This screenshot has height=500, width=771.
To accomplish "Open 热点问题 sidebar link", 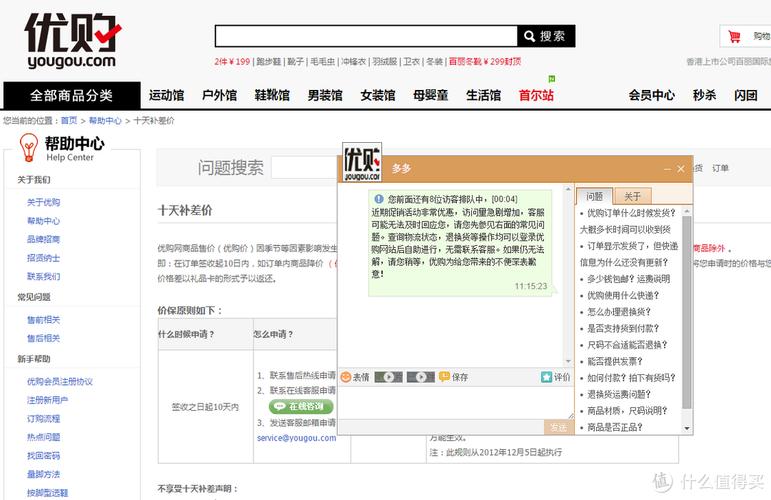I will point(44,437).
